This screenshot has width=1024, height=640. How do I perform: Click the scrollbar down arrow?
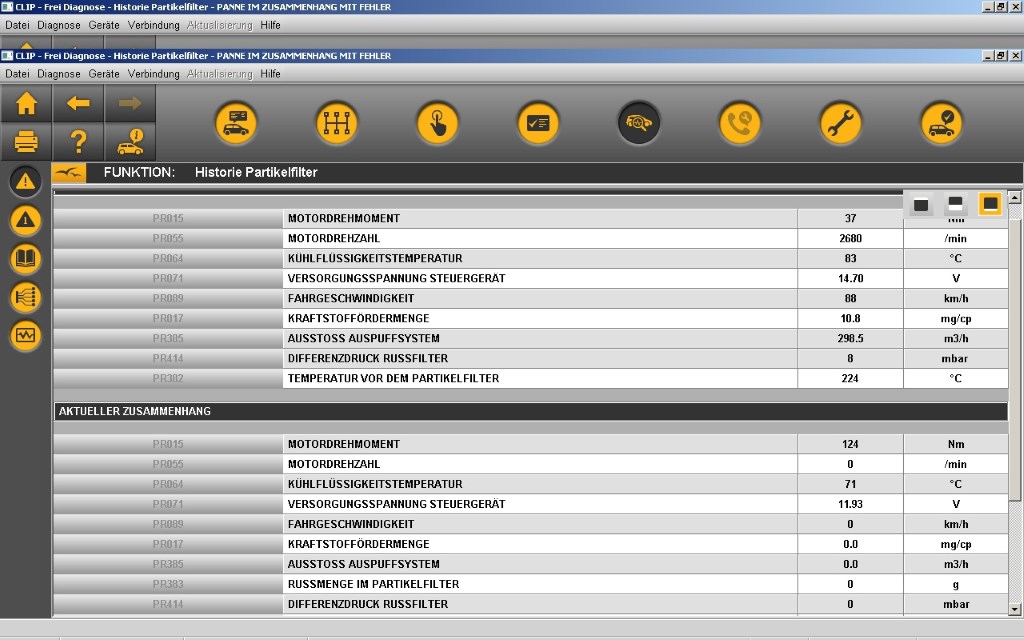tap(1015, 608)
